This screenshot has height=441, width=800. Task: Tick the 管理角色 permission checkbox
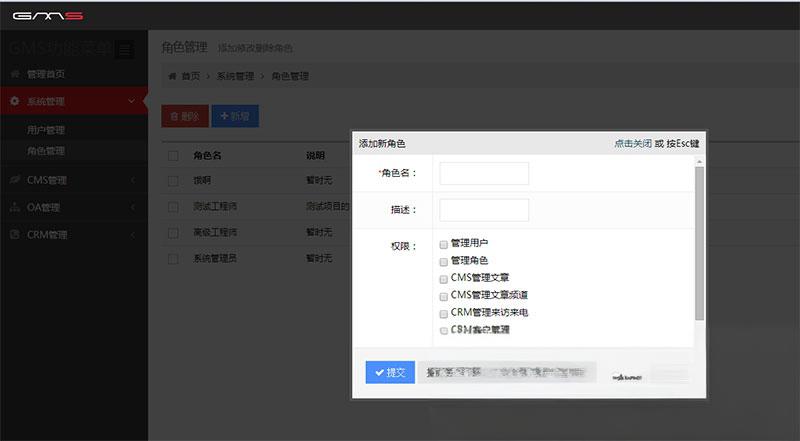[443, 261]
